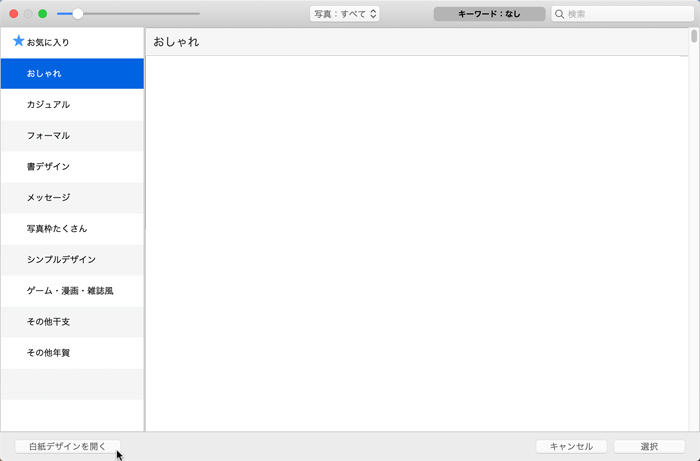
Task: Select the カジュアル category
Action: coord(72,105)
